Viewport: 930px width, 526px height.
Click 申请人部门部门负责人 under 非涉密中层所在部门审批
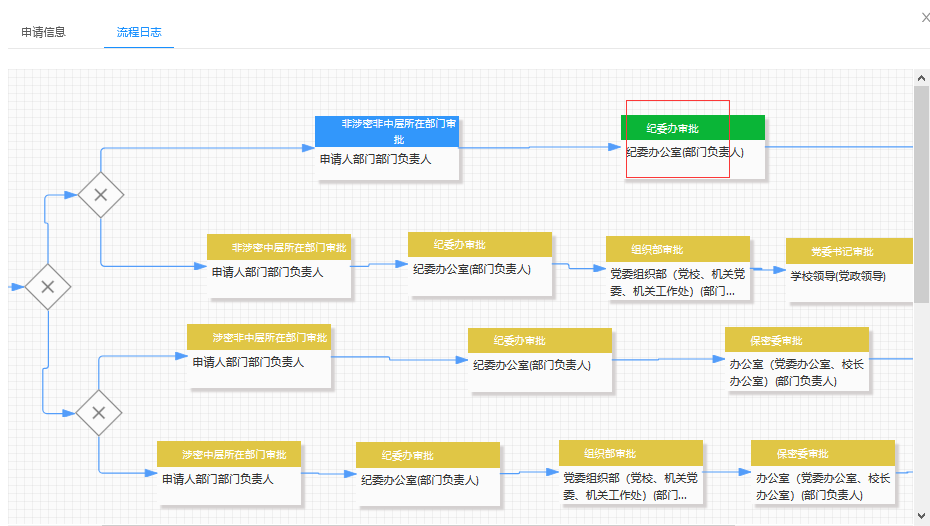pyautogui.click(x=267, y=272)
